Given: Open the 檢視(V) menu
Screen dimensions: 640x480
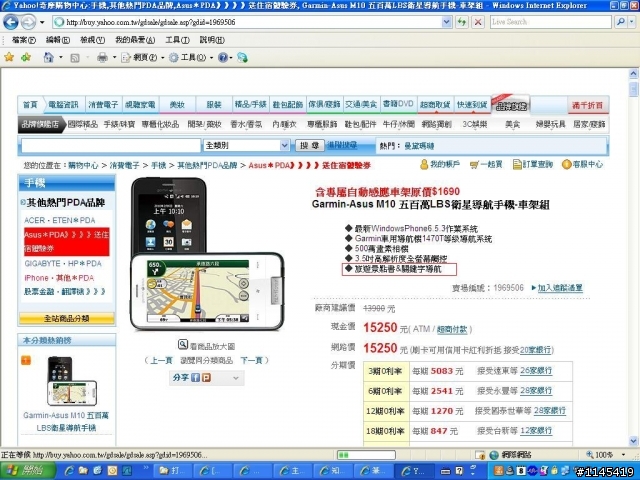Looking at the screenshot, I should 92,40.
